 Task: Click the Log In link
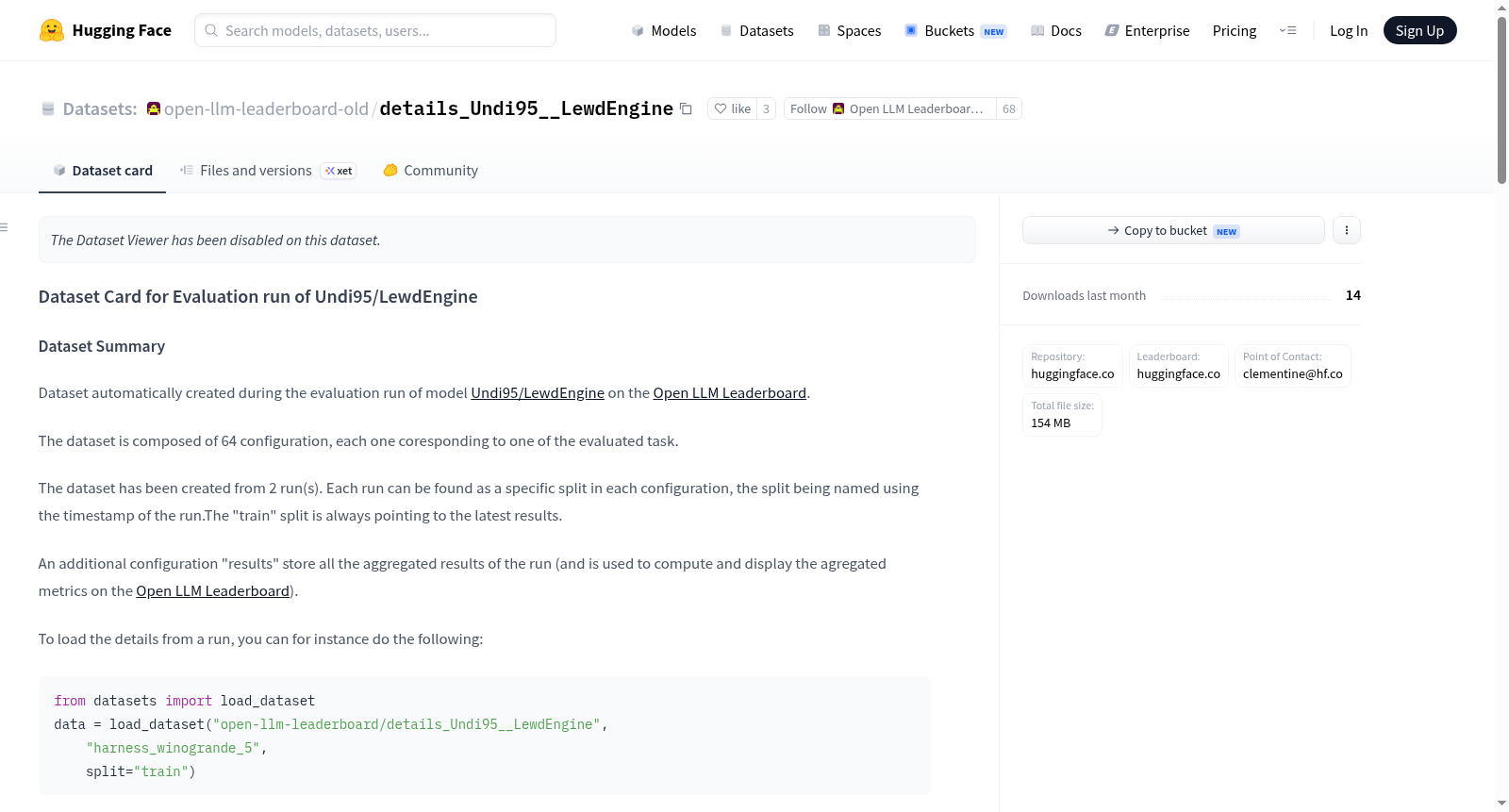[x=1349, y=30]
